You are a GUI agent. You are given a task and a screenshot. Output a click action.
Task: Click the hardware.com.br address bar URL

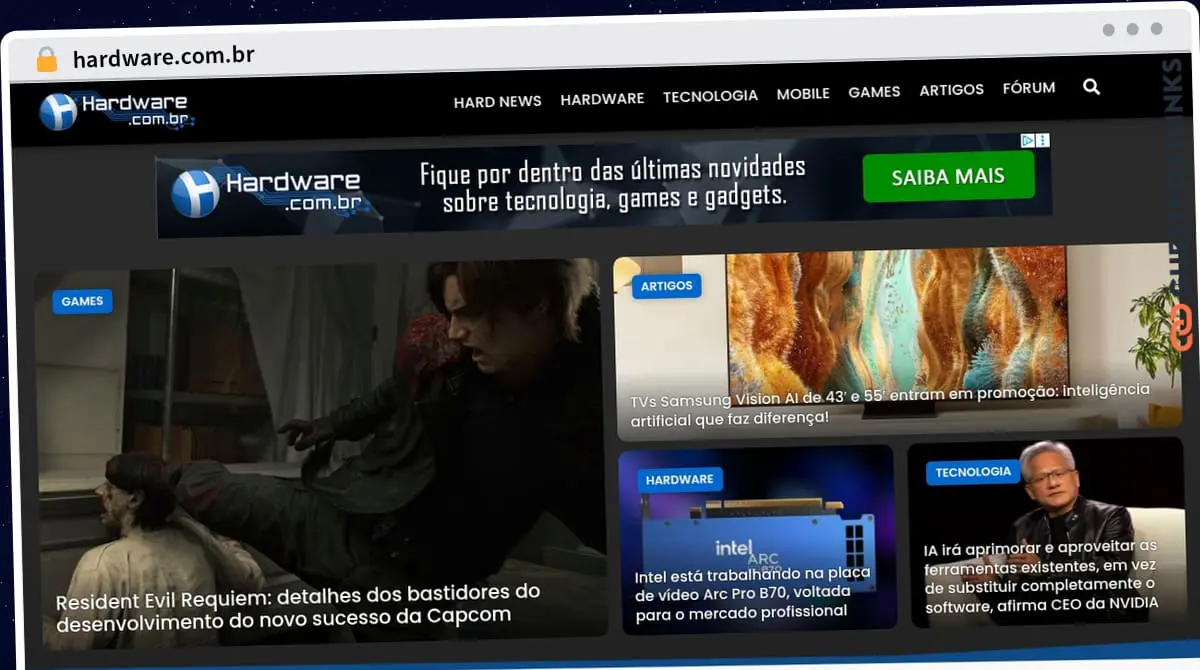pos(164,57)
